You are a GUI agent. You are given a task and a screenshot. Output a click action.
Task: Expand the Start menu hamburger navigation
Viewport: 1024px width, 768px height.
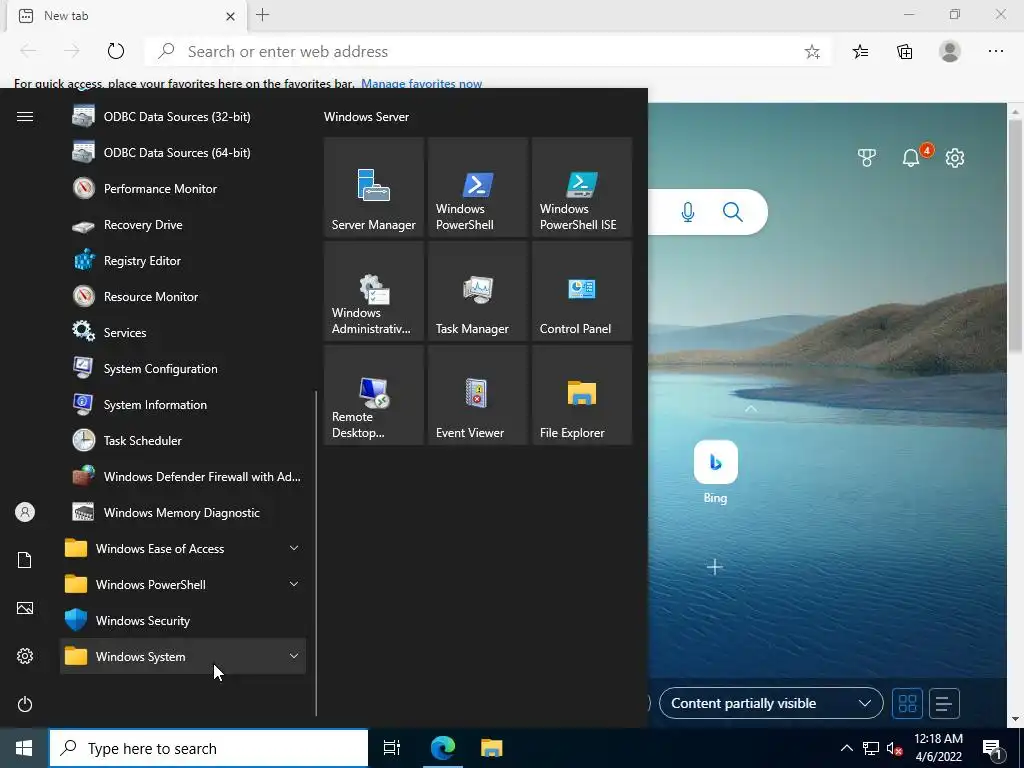tap(25, 117)
